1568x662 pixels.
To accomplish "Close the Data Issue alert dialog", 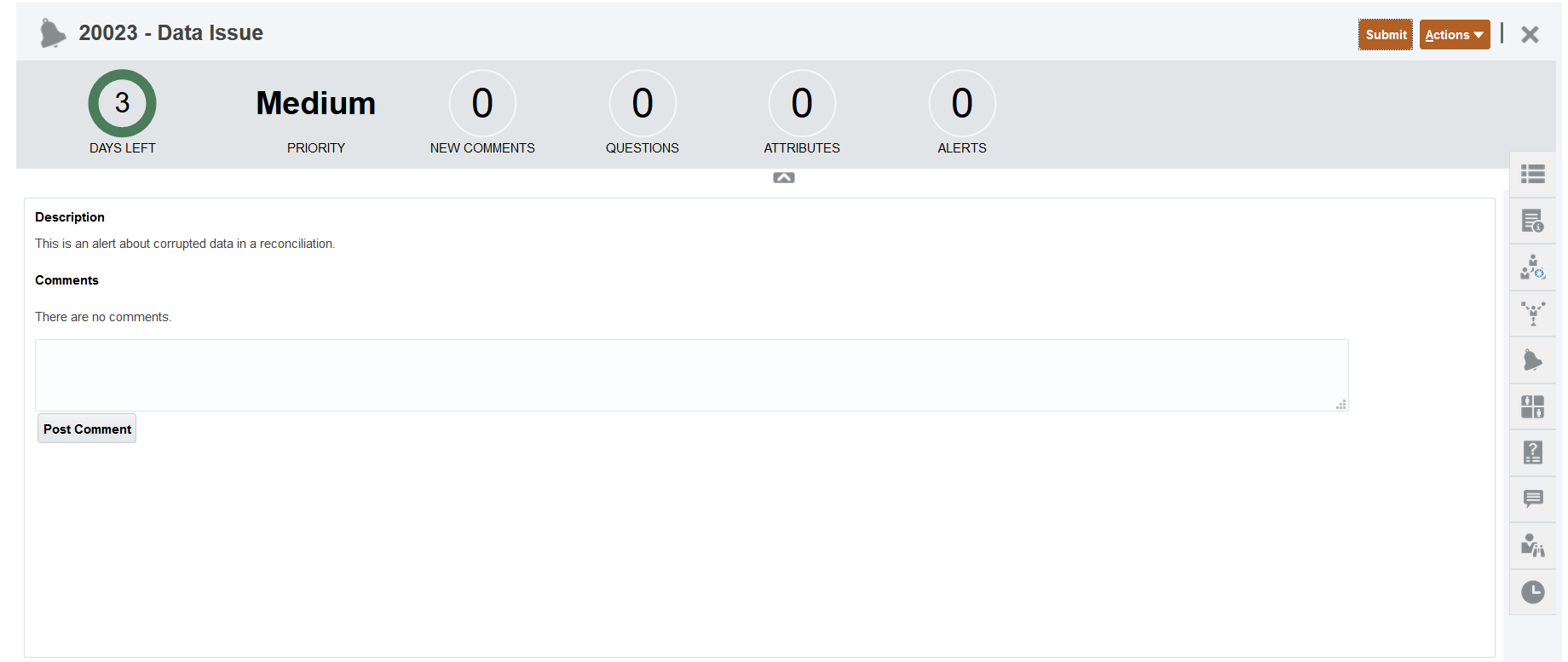I will pos(1530,35).
